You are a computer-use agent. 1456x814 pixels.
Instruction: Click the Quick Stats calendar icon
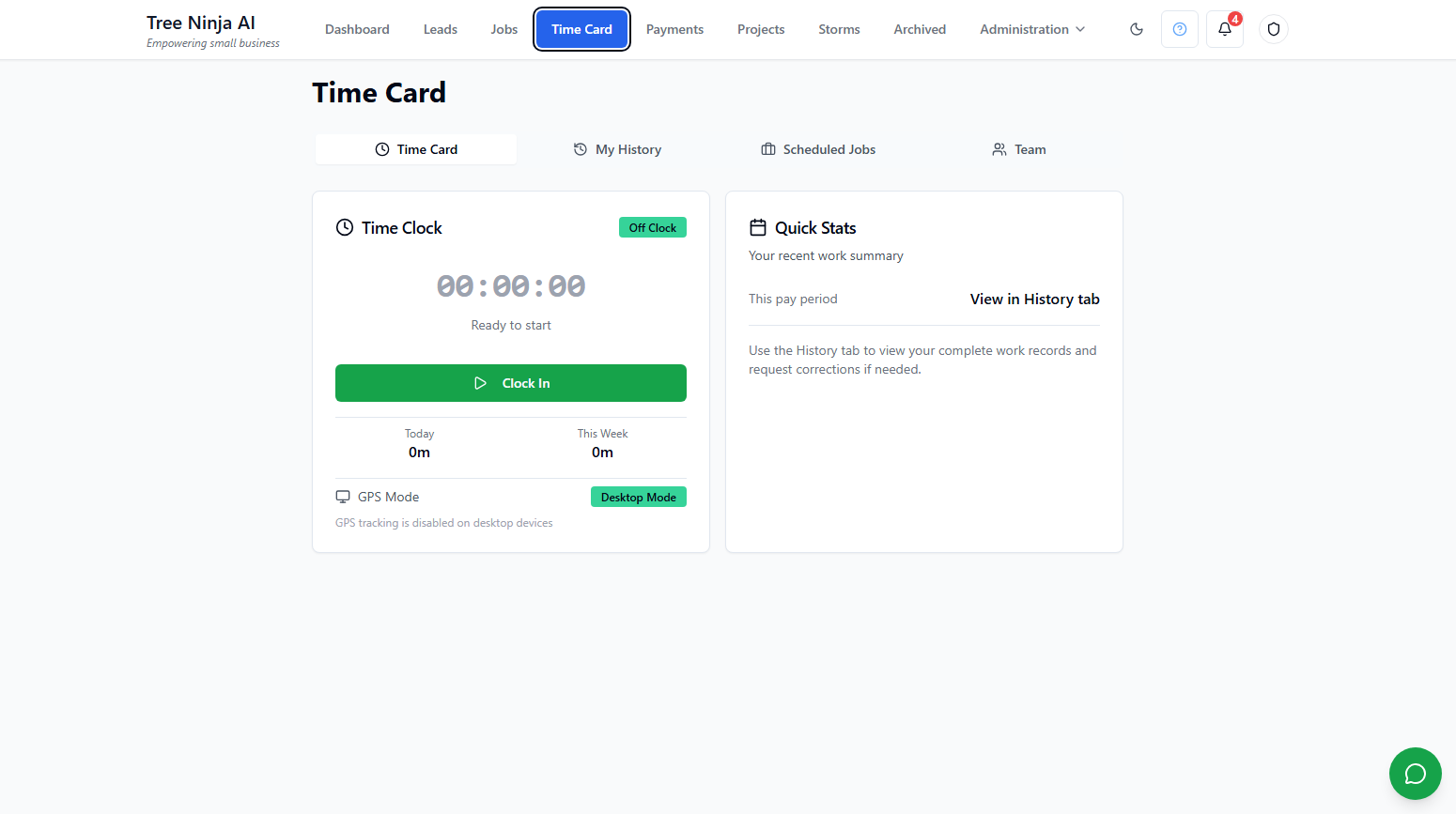click(758, 227)
